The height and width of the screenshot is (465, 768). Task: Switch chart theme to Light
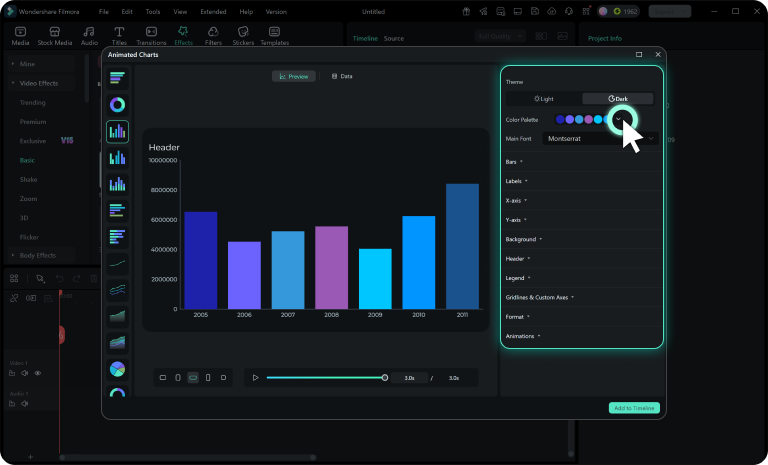(544, 98)
